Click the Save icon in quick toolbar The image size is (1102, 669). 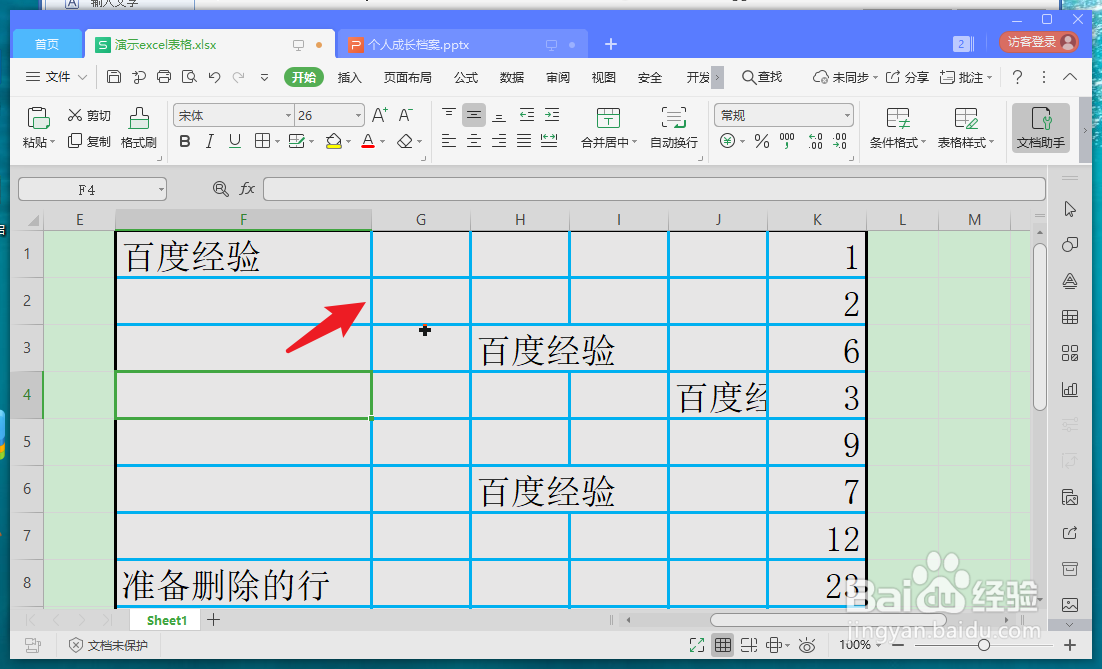coord(114,77)
